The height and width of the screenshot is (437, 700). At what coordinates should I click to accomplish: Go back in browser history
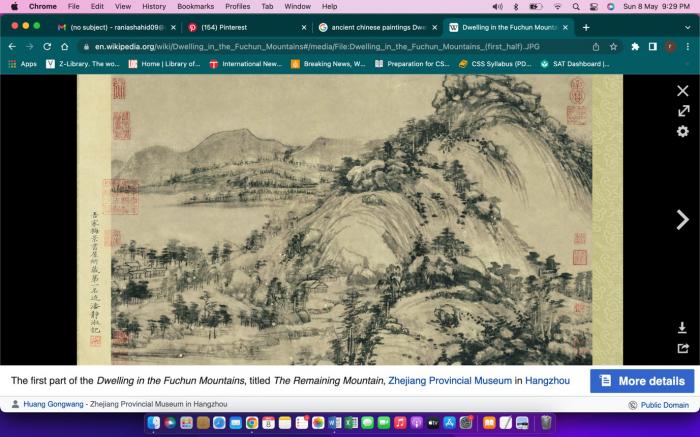tap(12, 46)
